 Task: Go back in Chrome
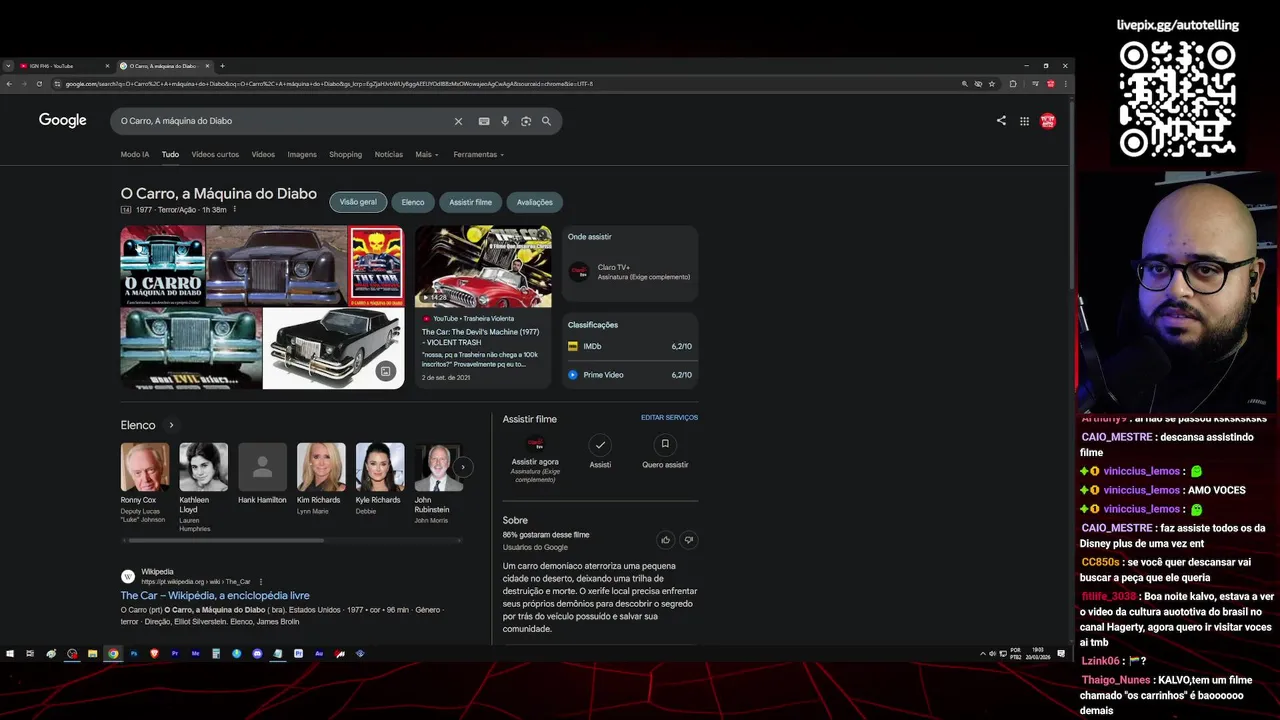[9, 84]
